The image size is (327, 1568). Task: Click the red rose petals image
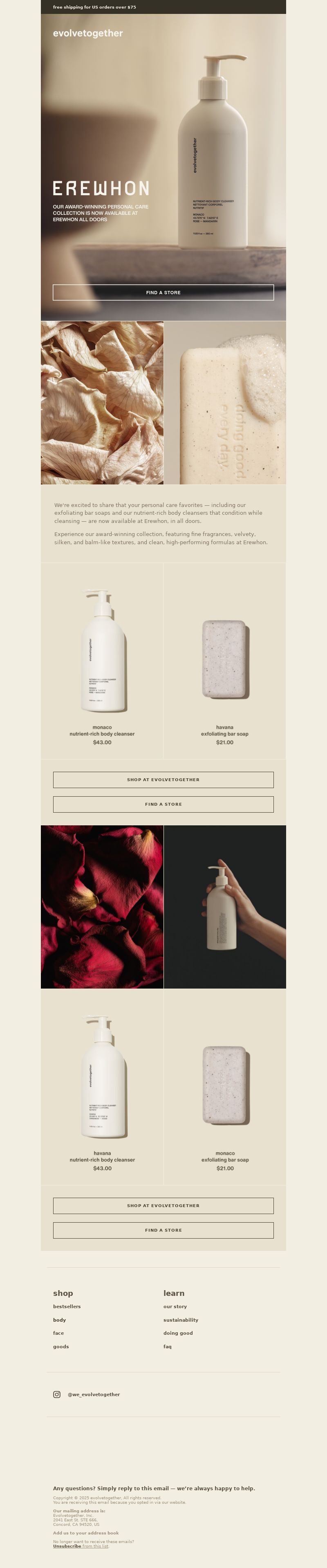tap(102, 906)
